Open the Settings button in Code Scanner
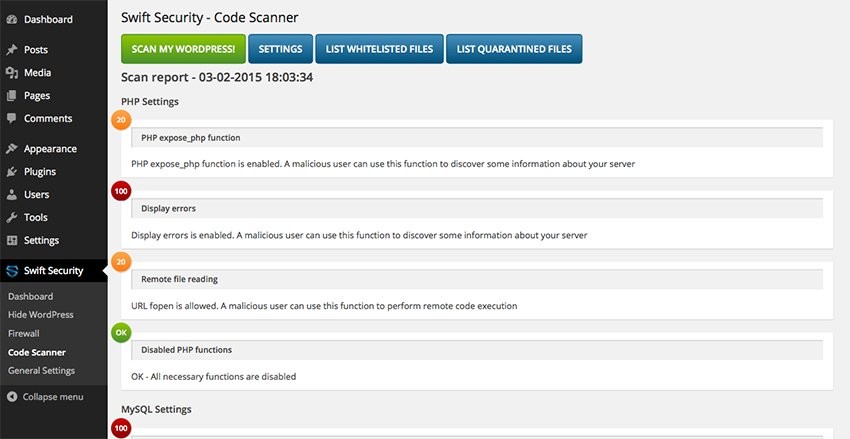Screen dimensions: 850x439 pyautogui.click(x=280, y=49)
